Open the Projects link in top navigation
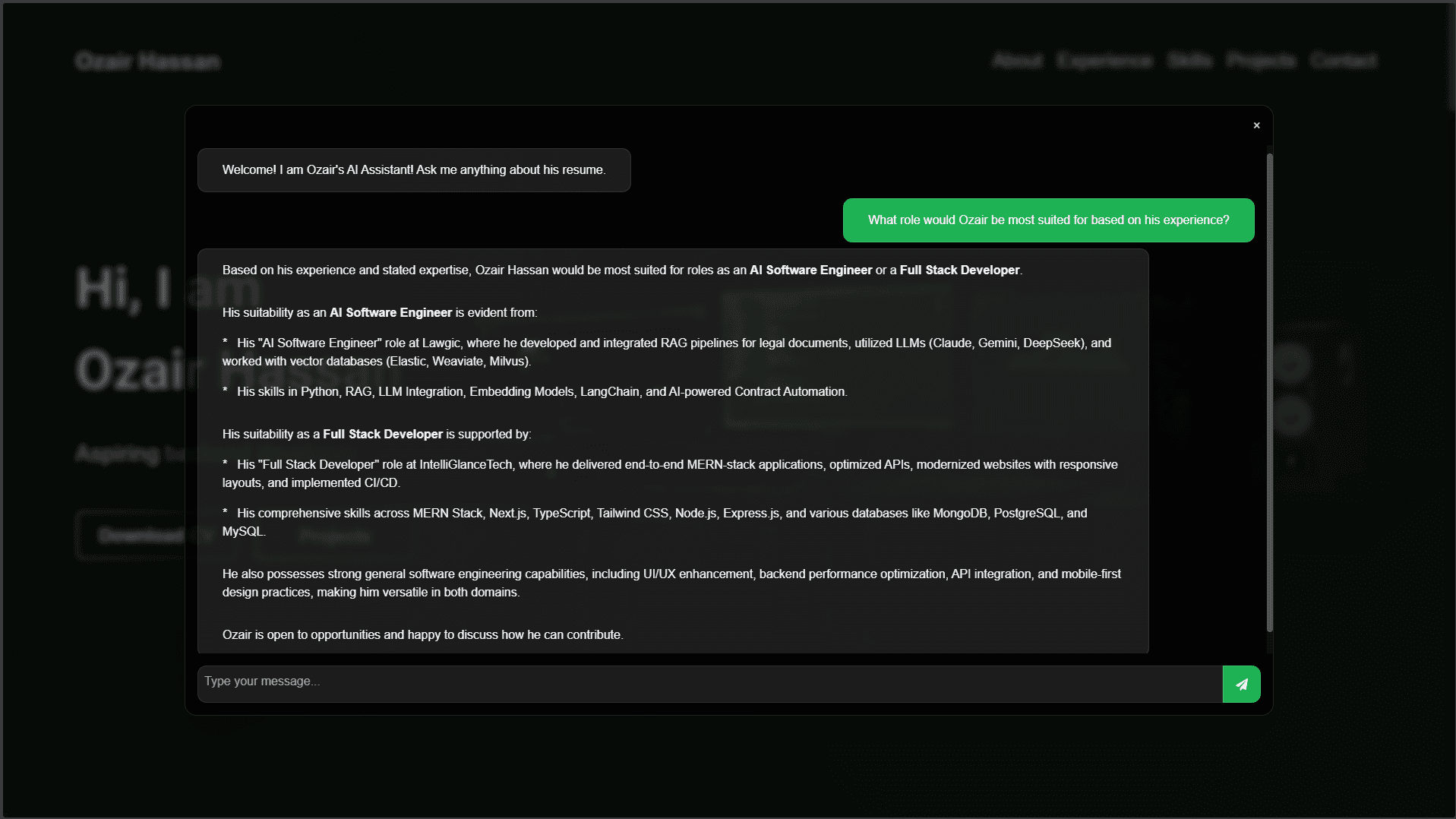 pyautogui.click(x=1261, y=61)
